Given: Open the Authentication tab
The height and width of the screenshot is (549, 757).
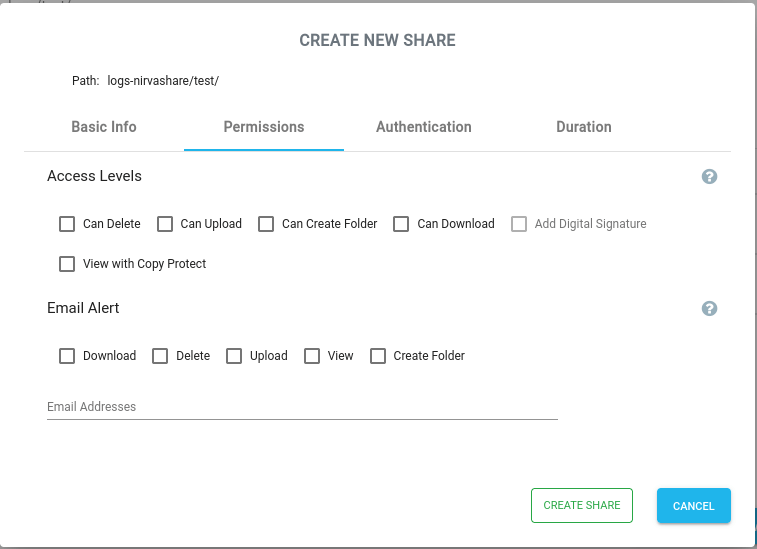Looking at the screenshot, I should pos(424,127).
